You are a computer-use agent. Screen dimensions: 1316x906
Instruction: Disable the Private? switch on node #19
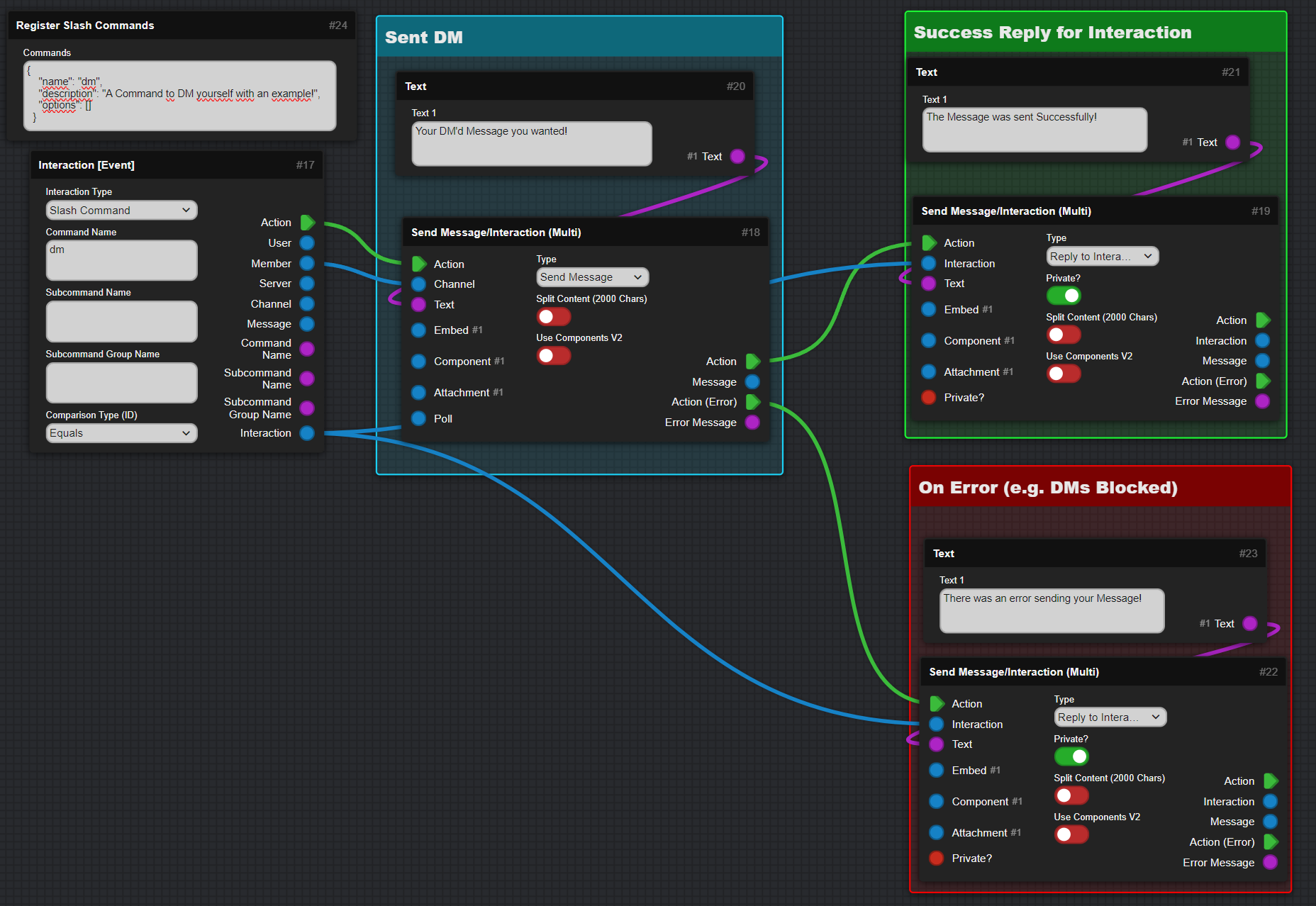pyautogui.click(x=1064, y=296)
